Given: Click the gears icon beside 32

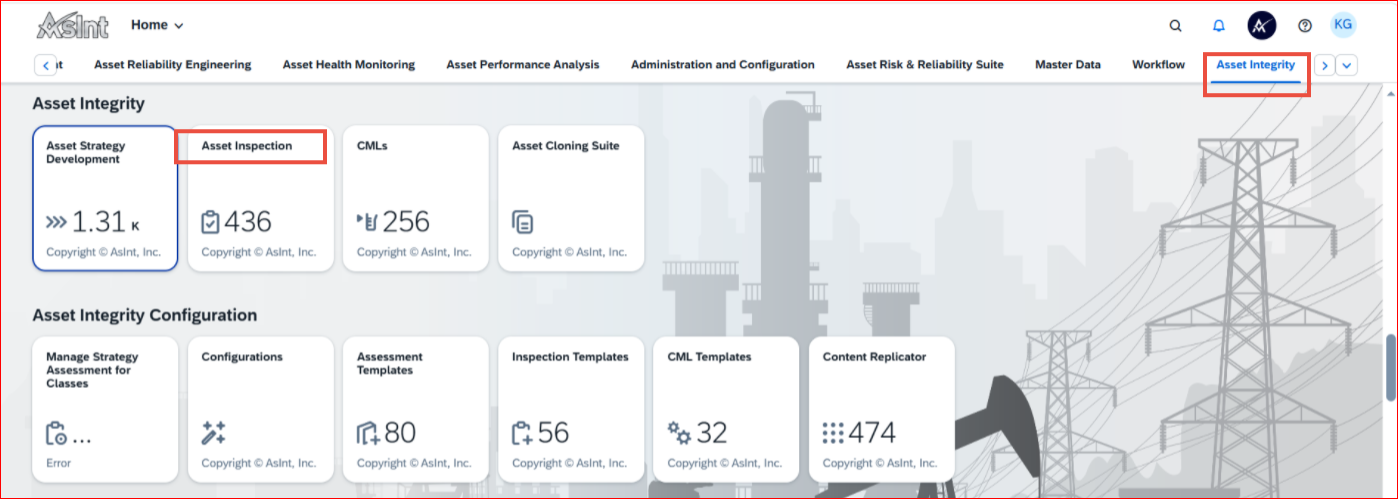Looking at the screenshot, I should [679, 433].
